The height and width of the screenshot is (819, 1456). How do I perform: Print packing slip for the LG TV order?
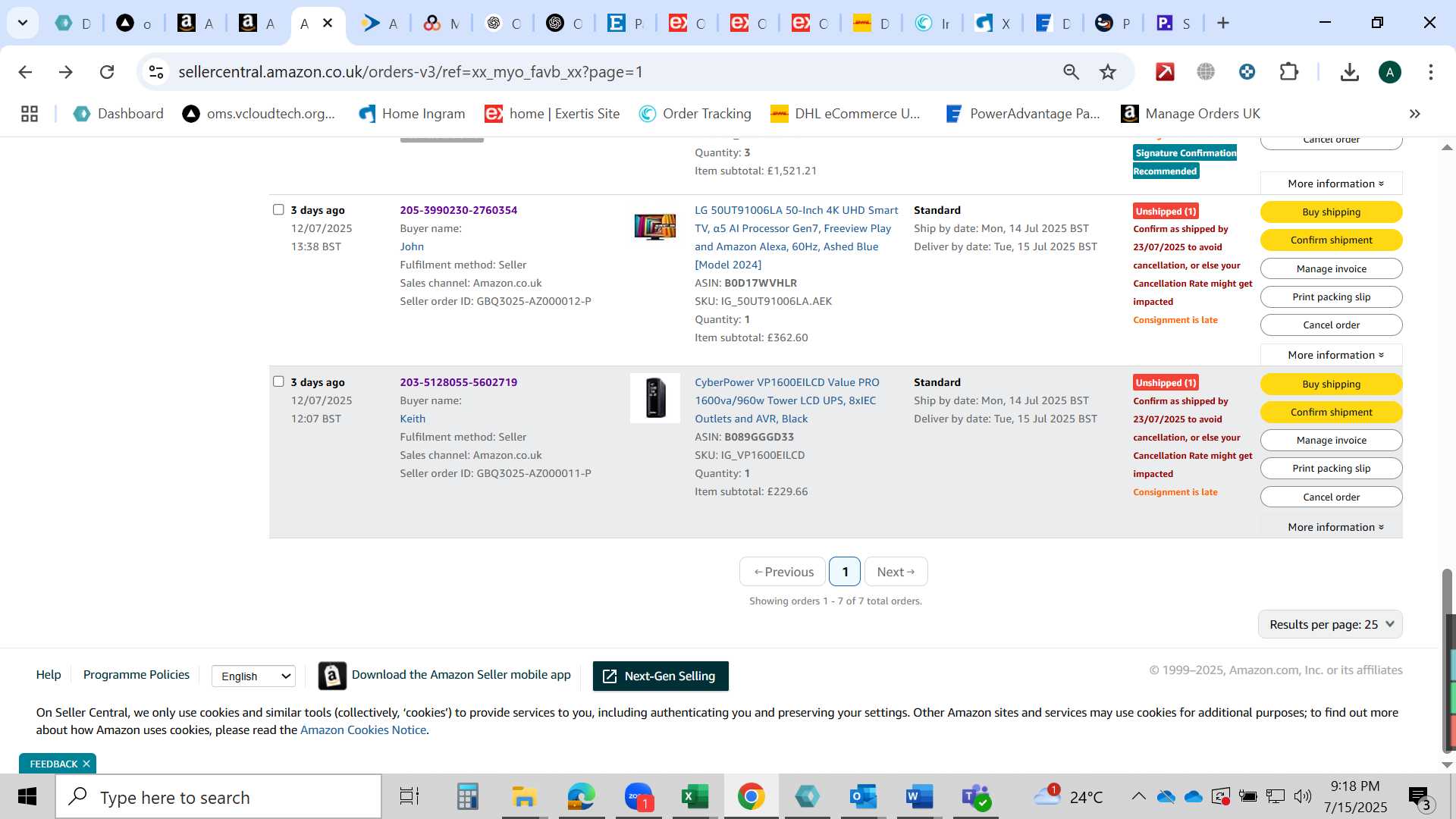click(1331, 297)
